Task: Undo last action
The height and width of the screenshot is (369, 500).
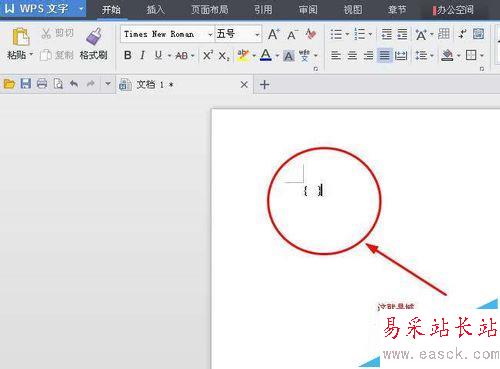Action: (74, 84)
